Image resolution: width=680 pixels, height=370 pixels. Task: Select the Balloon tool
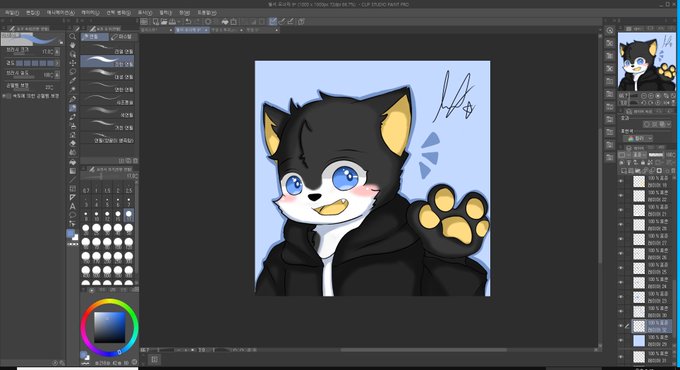click(x=72, y=215)
